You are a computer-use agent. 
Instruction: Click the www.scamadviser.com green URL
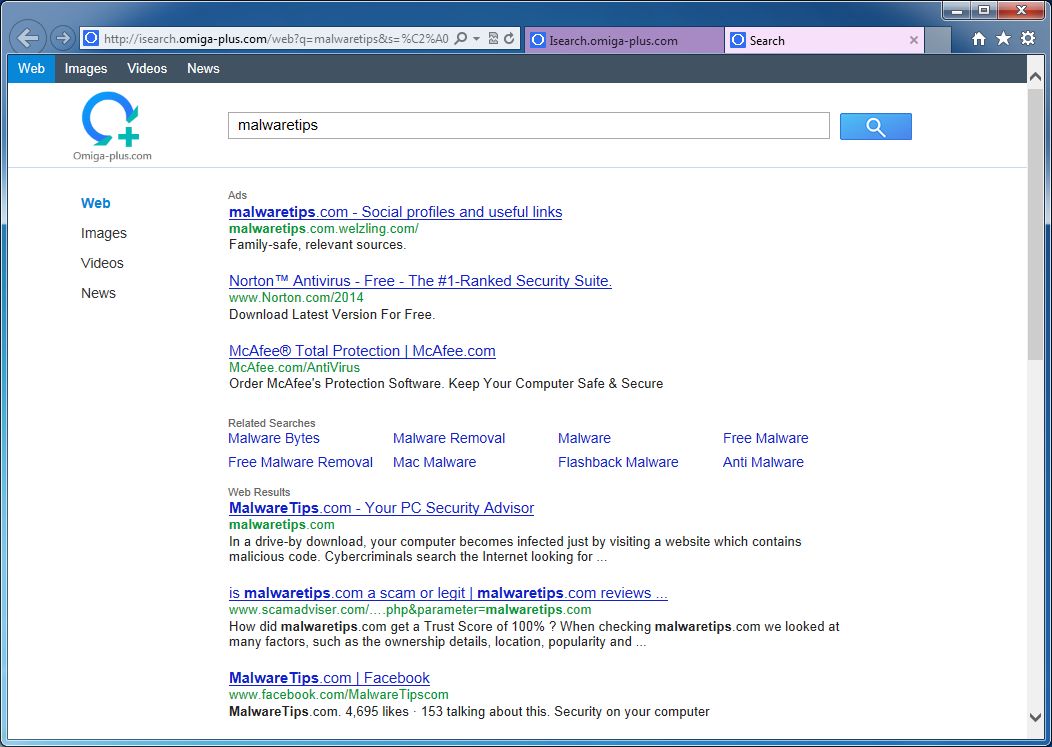pos(410,609)
